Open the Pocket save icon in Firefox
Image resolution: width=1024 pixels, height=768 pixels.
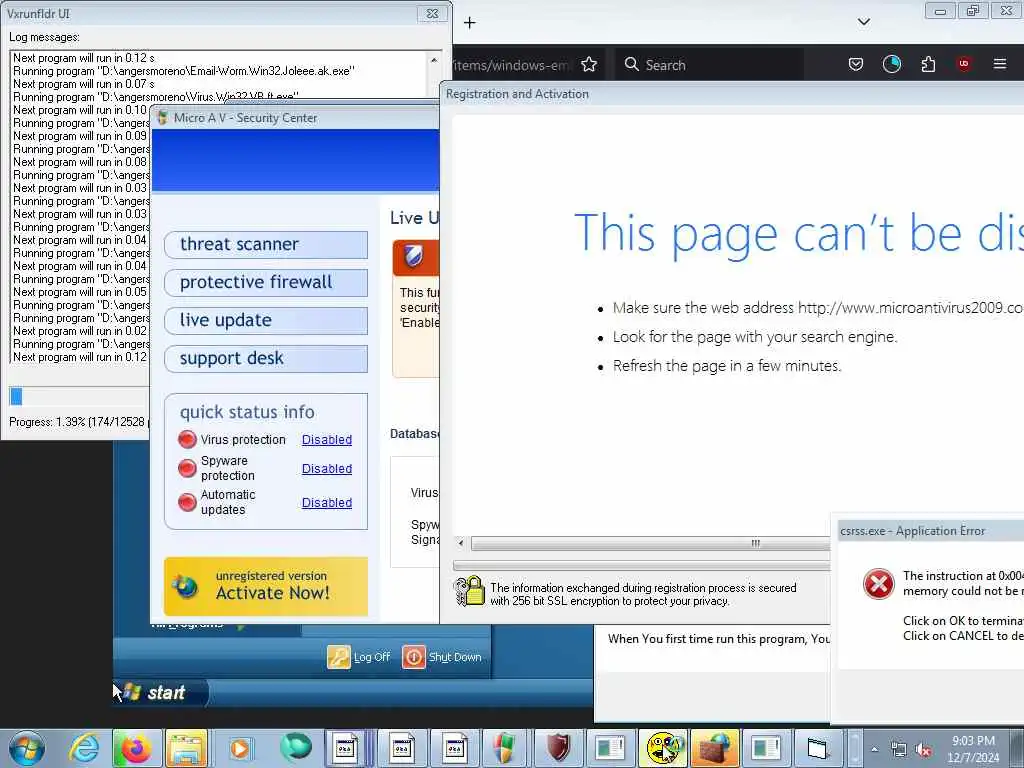[x=856, y=64]
